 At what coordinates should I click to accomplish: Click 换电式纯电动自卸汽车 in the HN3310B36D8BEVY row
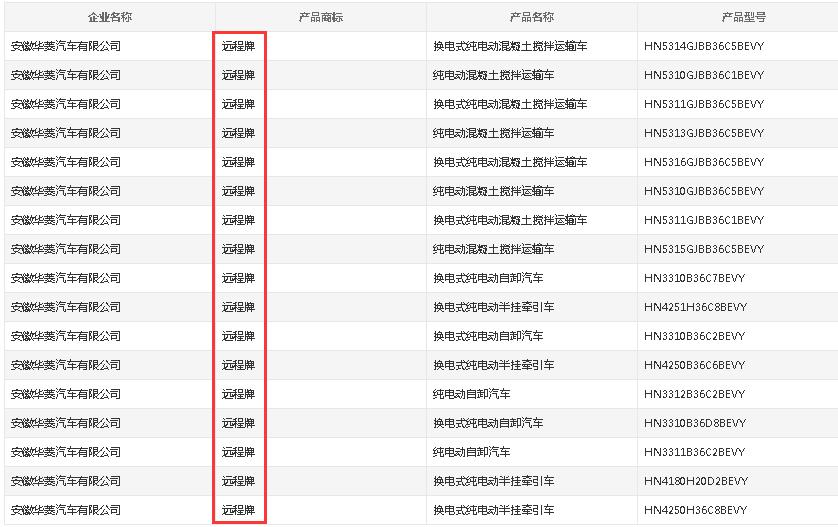488,423
